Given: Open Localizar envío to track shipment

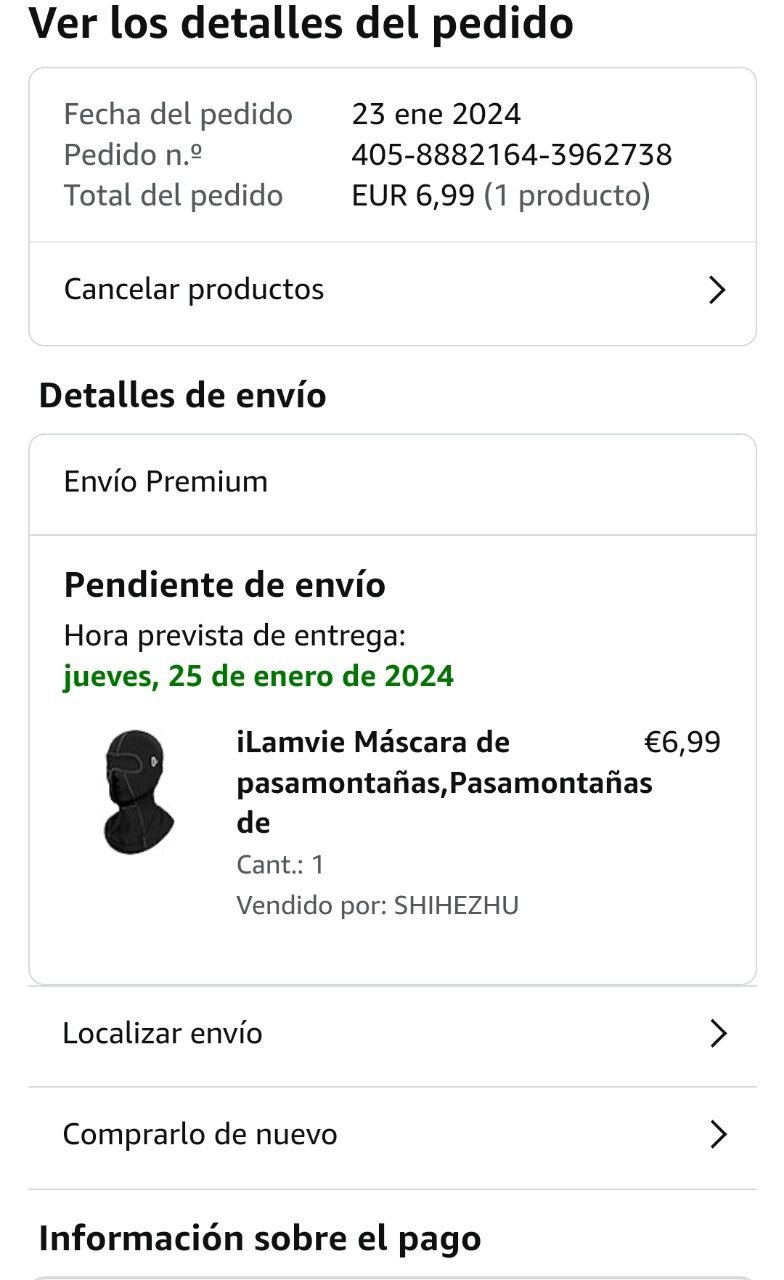Looking at the screenshot, I should [x=163, y=1033].
